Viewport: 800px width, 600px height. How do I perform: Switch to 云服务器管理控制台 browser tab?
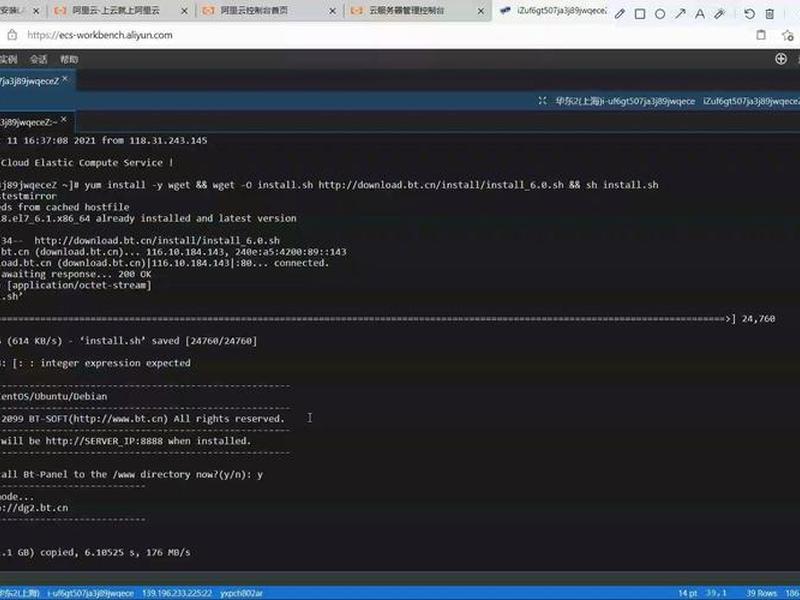pos(417,10)
